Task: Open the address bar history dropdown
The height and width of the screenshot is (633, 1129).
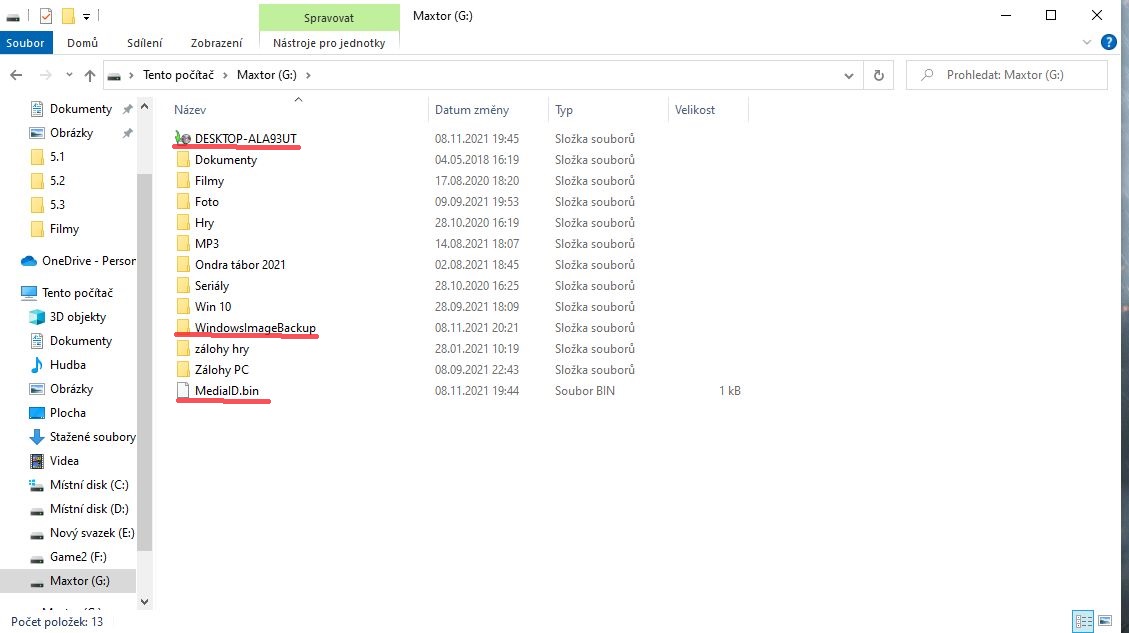Action: click(849, 75)
